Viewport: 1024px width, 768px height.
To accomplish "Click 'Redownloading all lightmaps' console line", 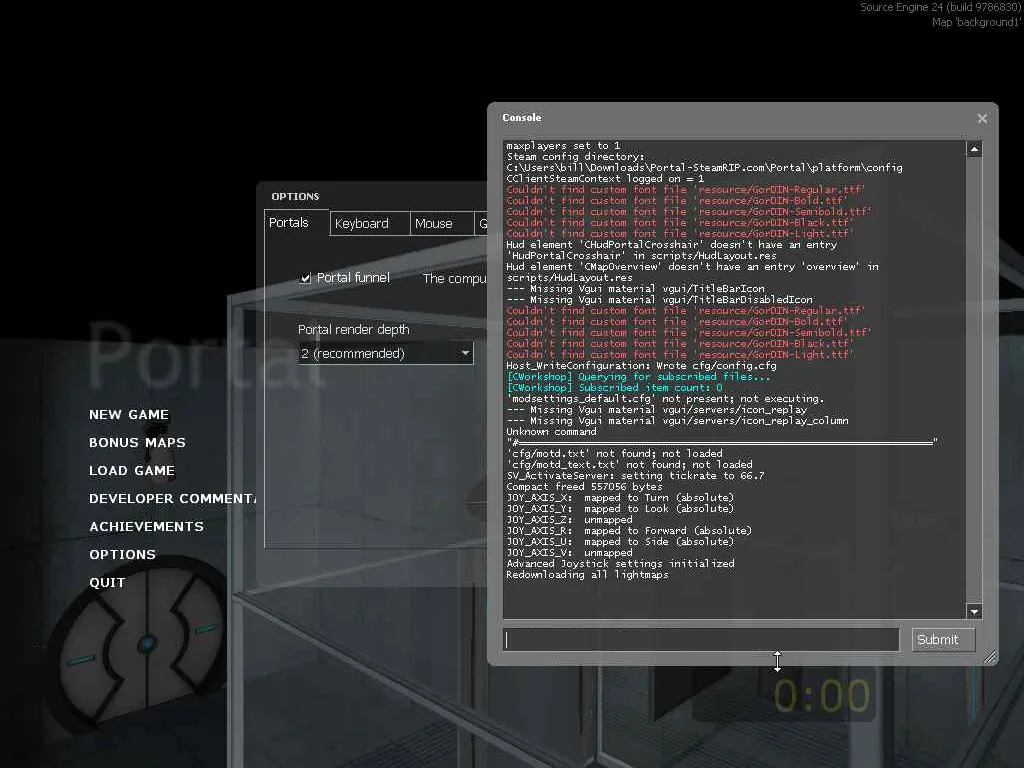I will point(587,575).
